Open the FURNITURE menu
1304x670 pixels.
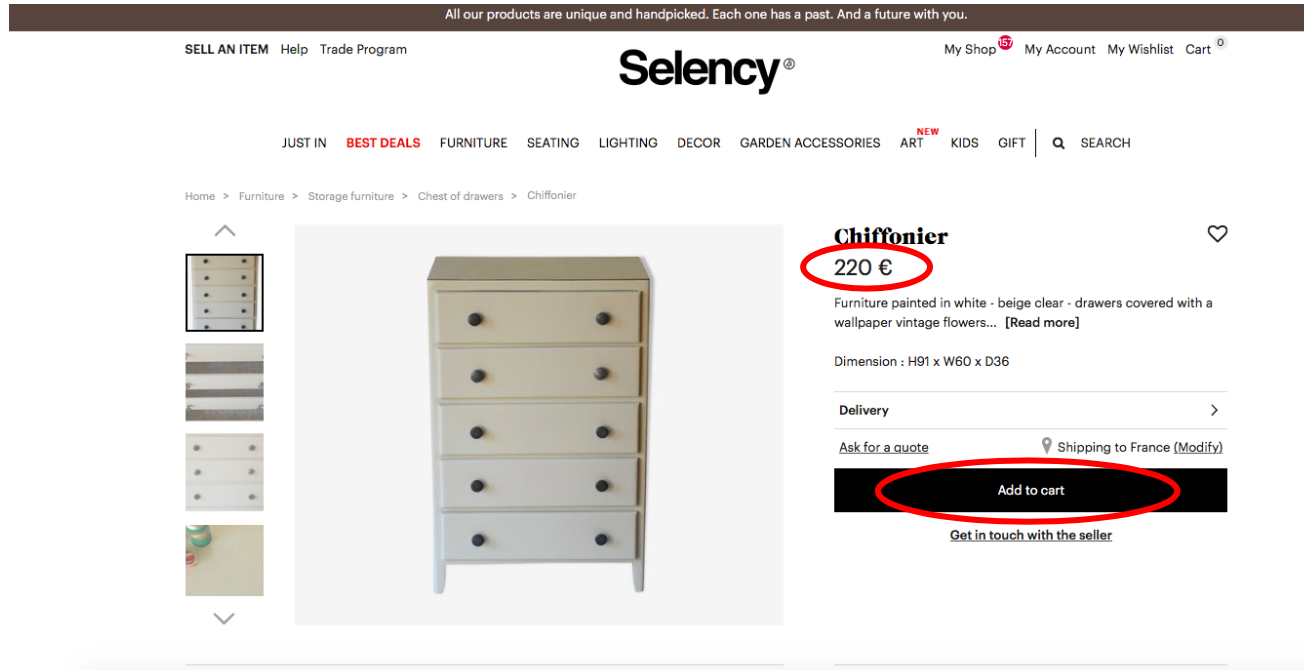click(x=474, y=143)
